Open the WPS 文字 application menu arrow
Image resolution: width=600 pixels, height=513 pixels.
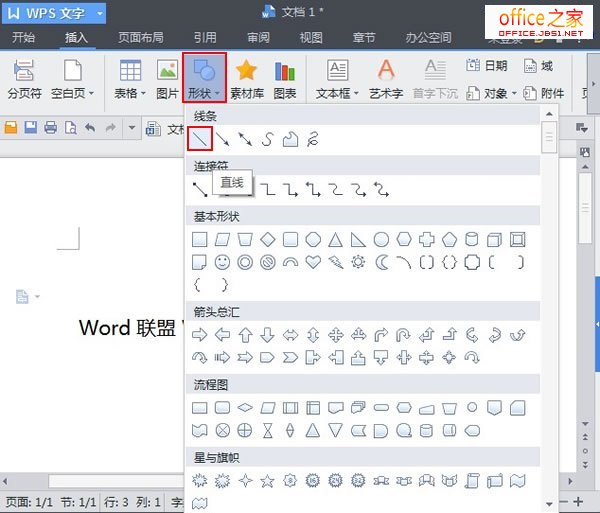(100, 13)
